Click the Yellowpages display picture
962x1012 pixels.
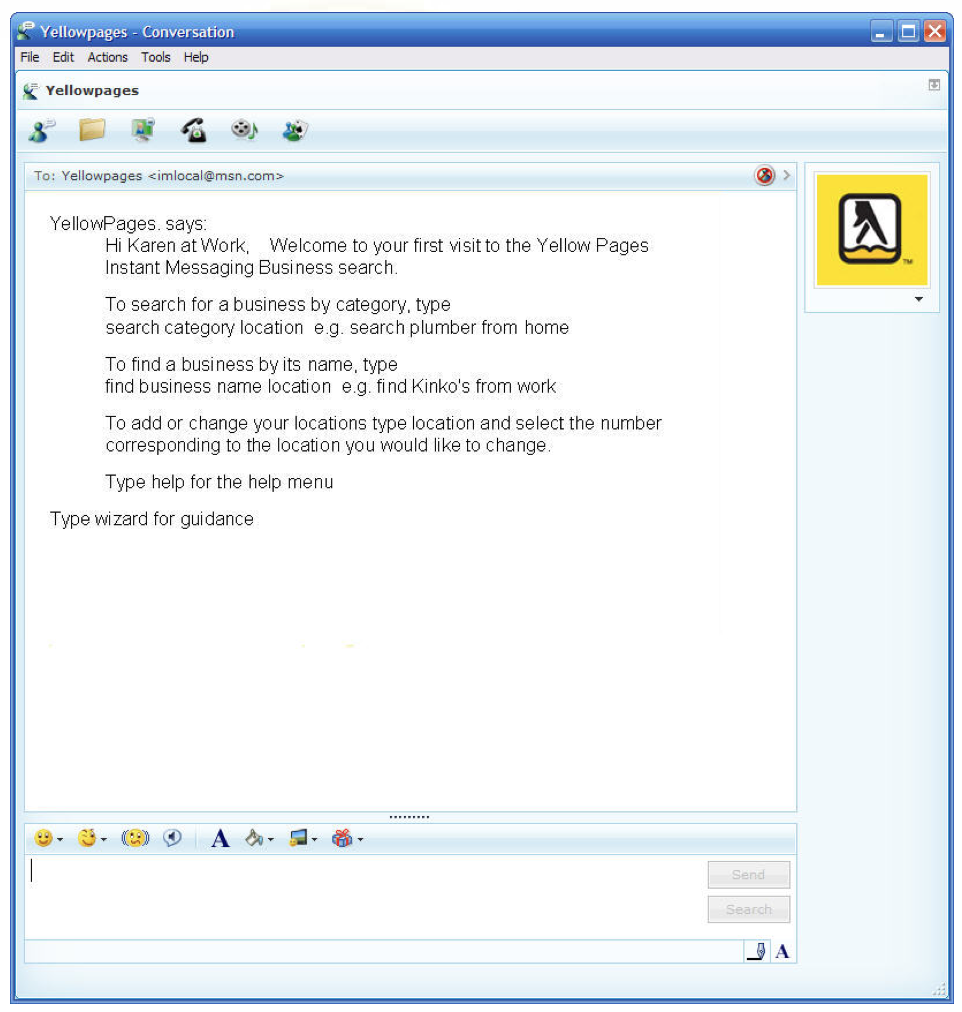872,230
